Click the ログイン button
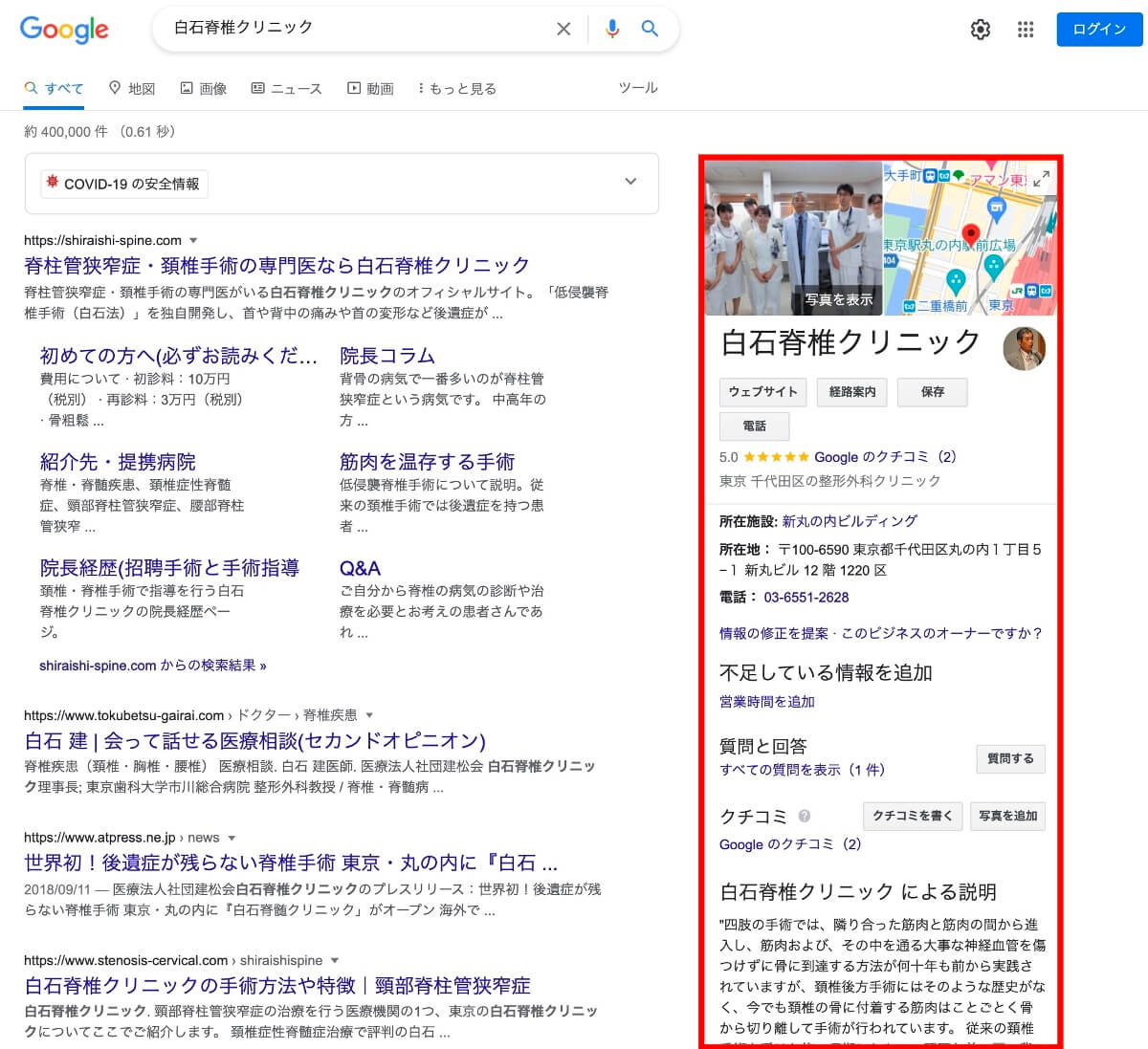Image resolution: width=1148 pixels, height=1049 pixels. point(1099,30)
